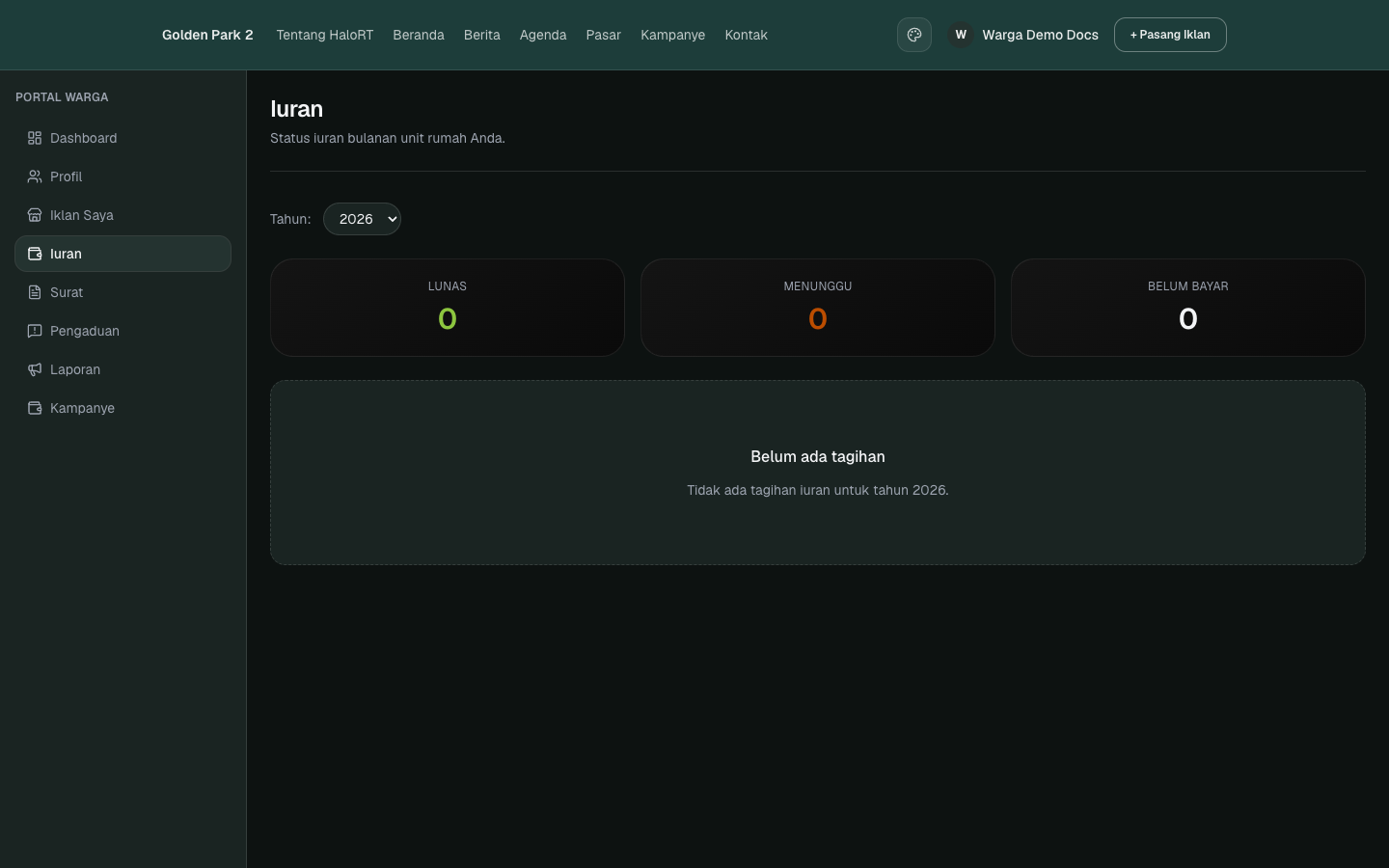
Task: Click the Golden Park 2 site title
Action: [x=207, y=35]
